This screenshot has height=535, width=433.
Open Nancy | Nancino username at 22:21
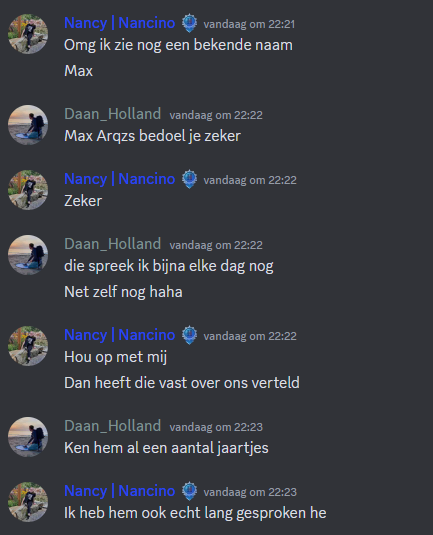(x=120, y=23)
